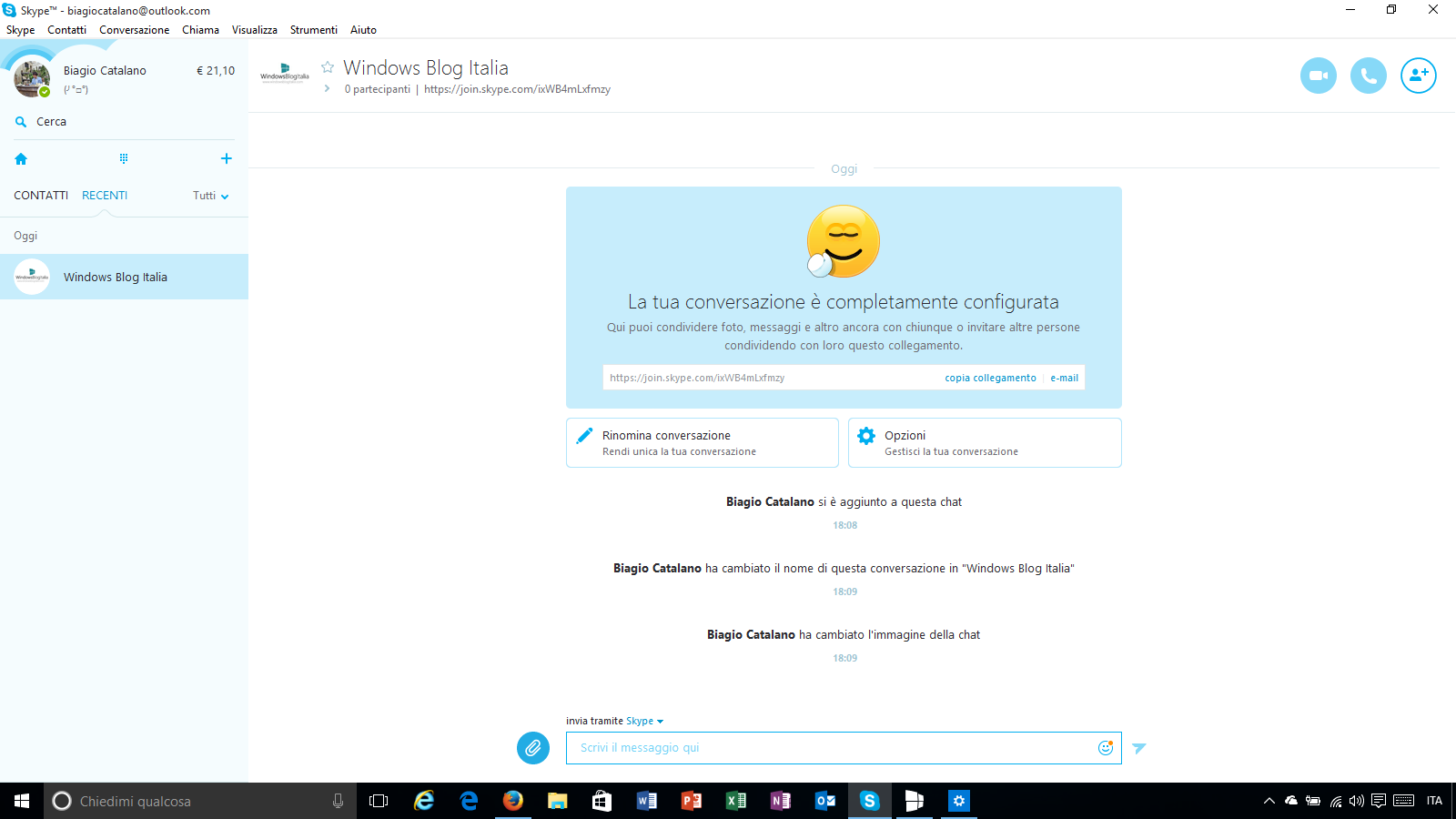The width and height of the screenshot is (1456, 819).
Task: Click Cortana search box Chiedimi qualcosa
Action: [x=200, y=801]
